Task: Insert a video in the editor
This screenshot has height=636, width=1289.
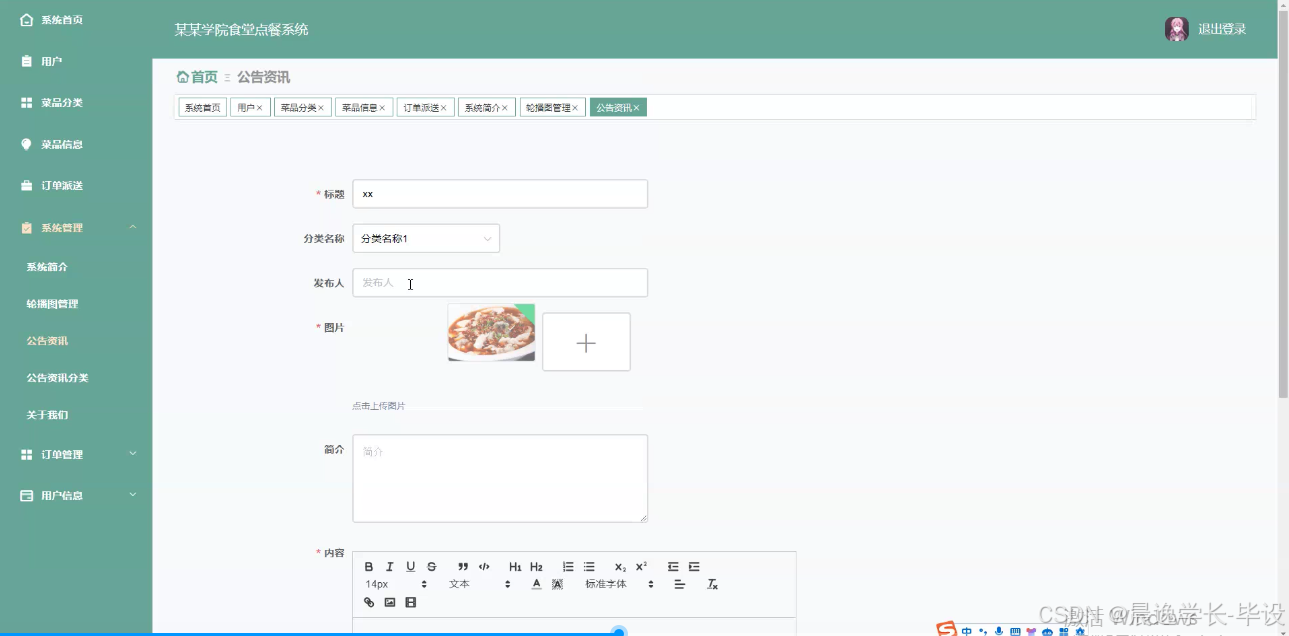Action: [410, 602]
